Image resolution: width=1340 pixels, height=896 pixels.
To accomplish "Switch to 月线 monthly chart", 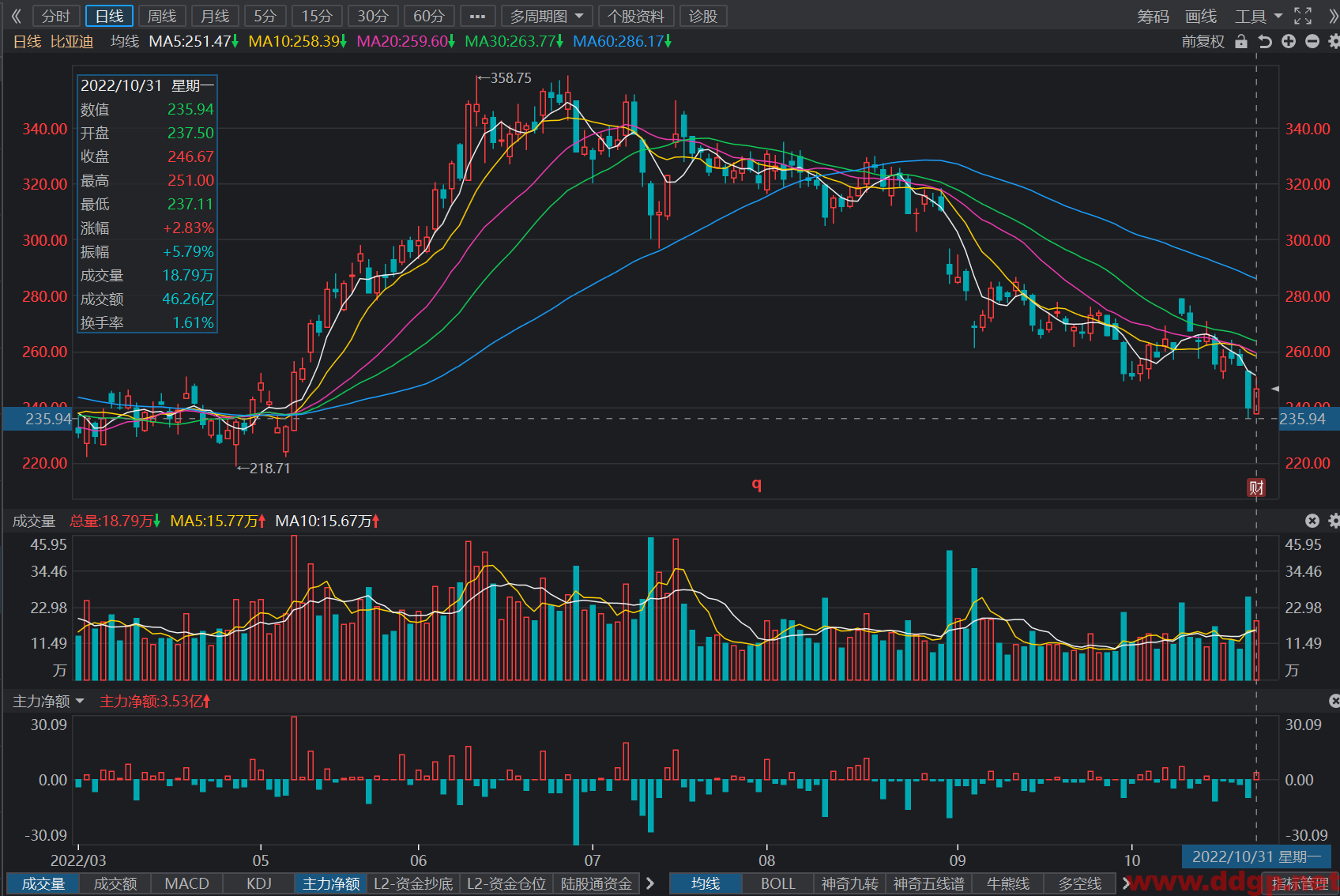I will 215,16.
